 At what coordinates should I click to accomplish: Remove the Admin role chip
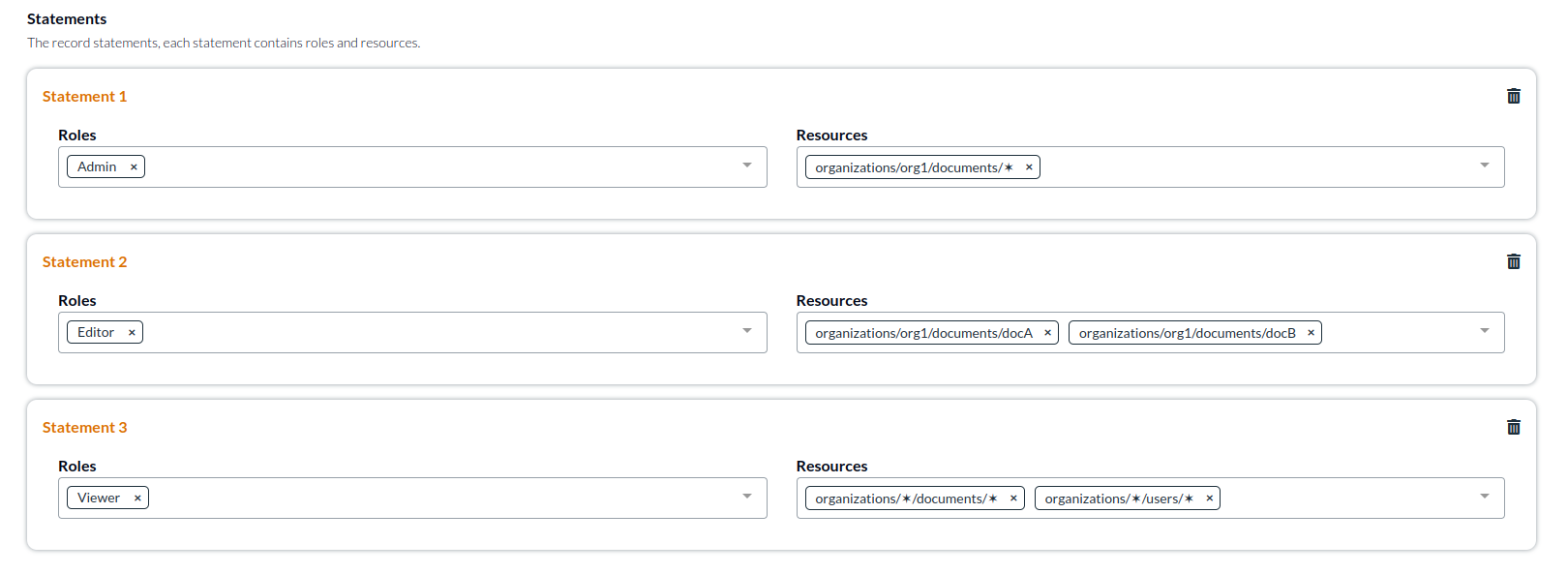pyautogui.click(x=133, y=166)
